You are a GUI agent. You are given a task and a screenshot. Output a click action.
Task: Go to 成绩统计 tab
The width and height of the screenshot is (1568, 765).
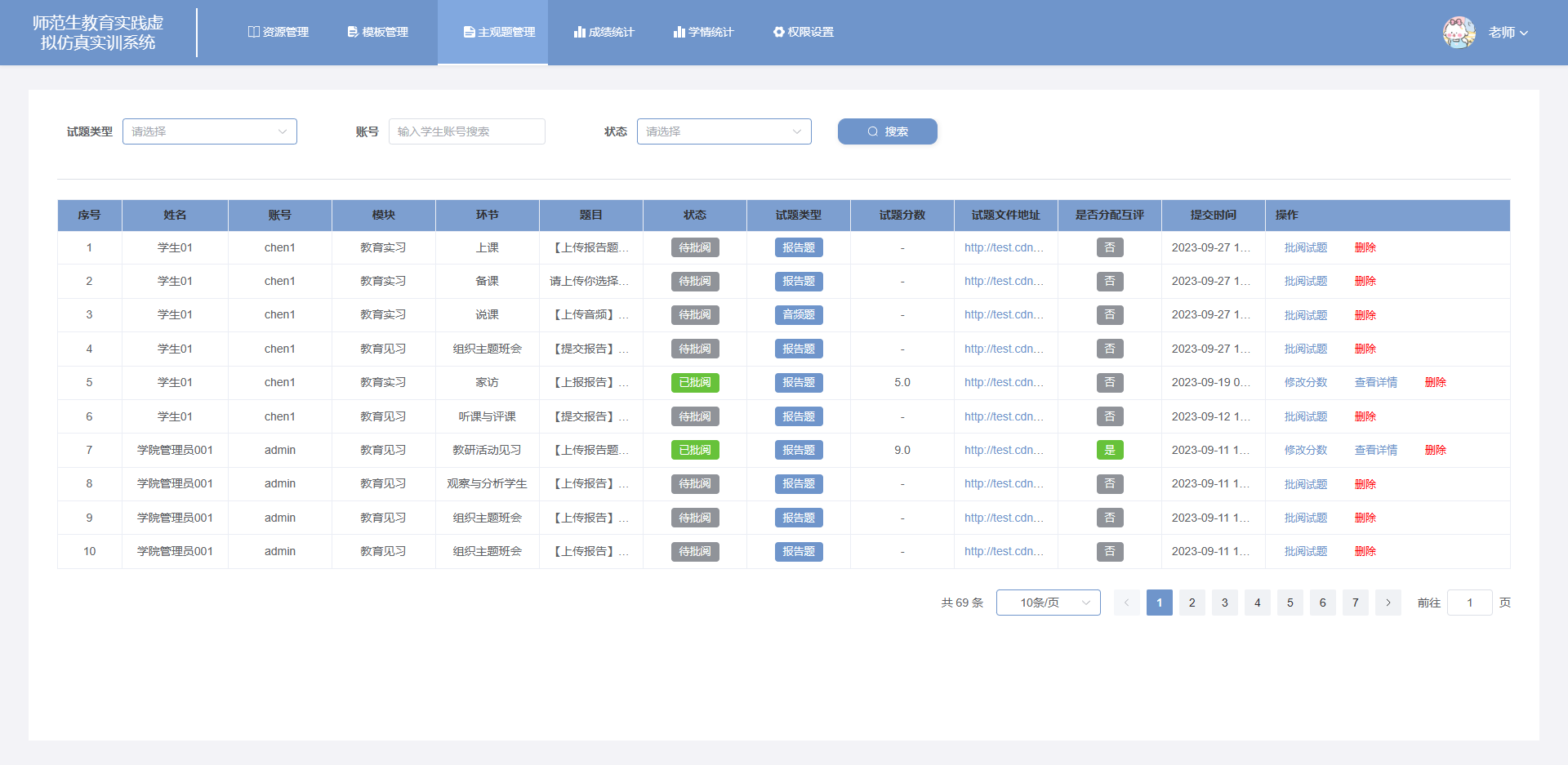(604, 32)
